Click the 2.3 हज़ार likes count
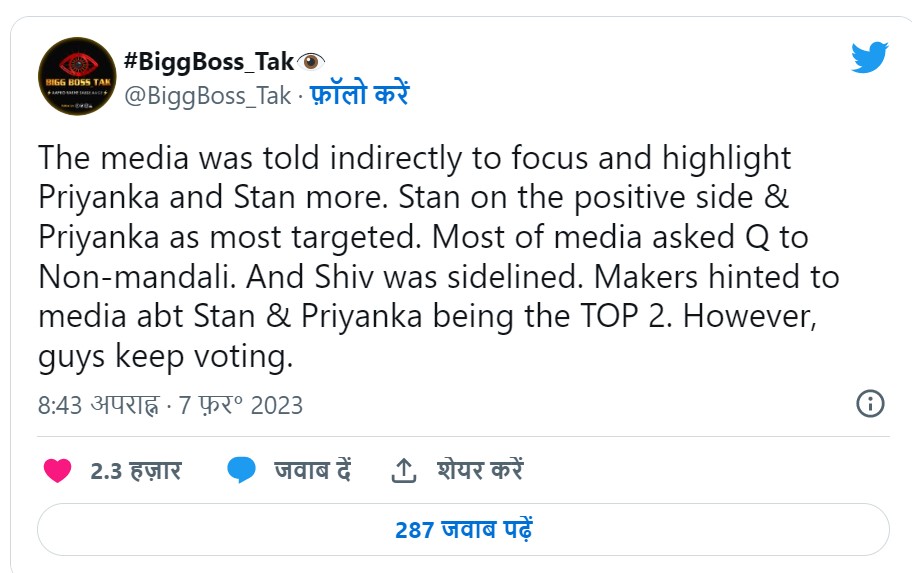The width and height of the screenshot is (912, 573). (136, 470)
